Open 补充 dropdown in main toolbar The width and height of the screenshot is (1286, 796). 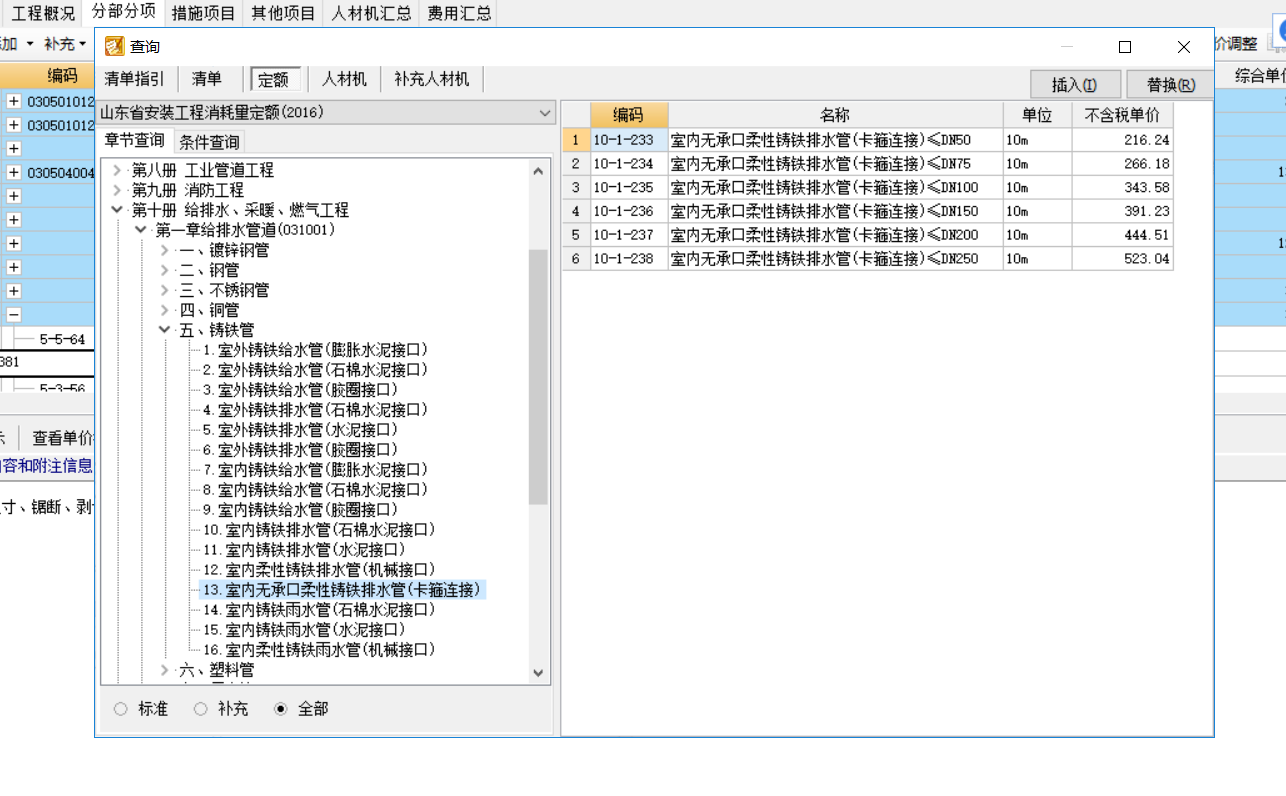pos(65,44)
